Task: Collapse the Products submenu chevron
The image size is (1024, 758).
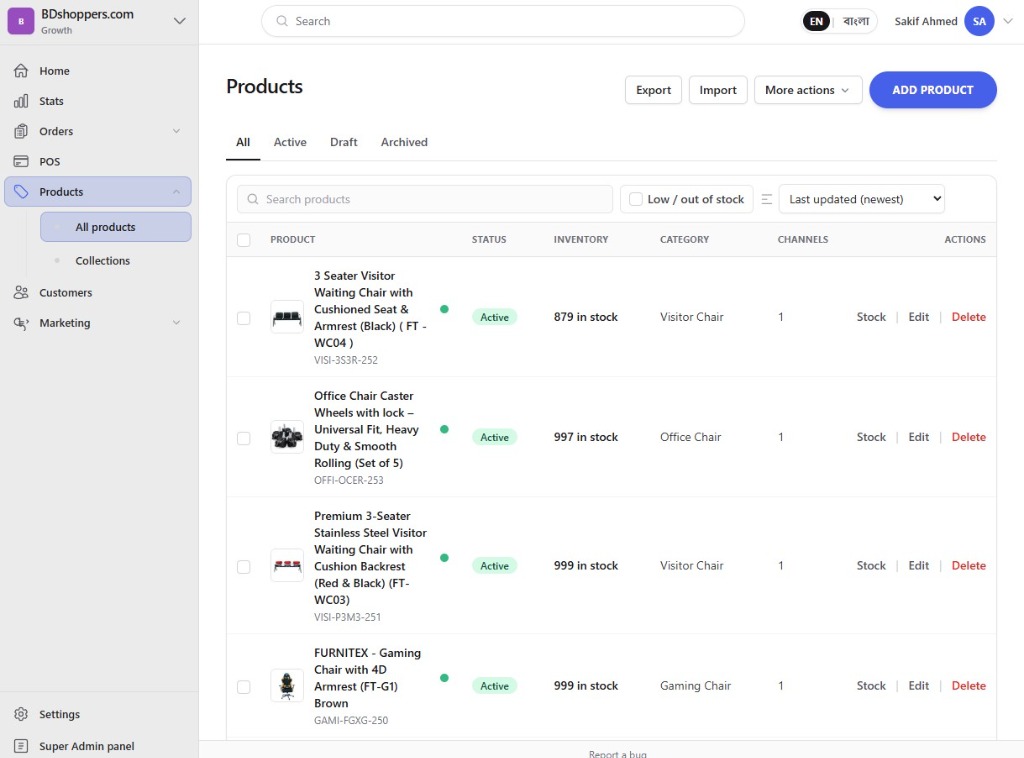Action: pyautogui.click(x=176, y=191)
